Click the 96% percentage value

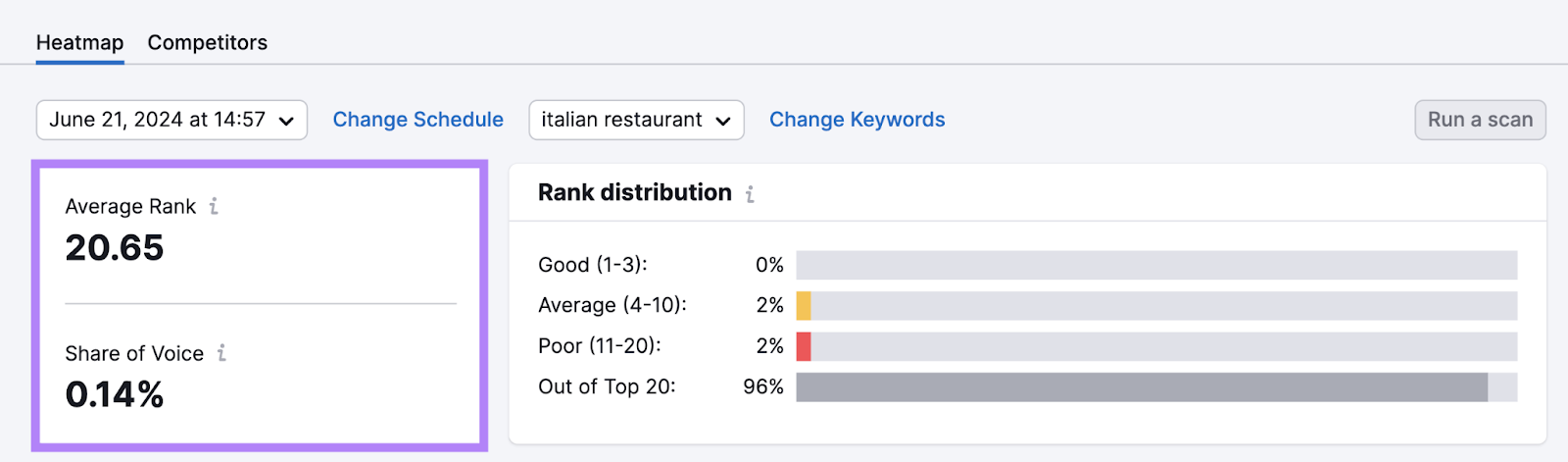763,387
